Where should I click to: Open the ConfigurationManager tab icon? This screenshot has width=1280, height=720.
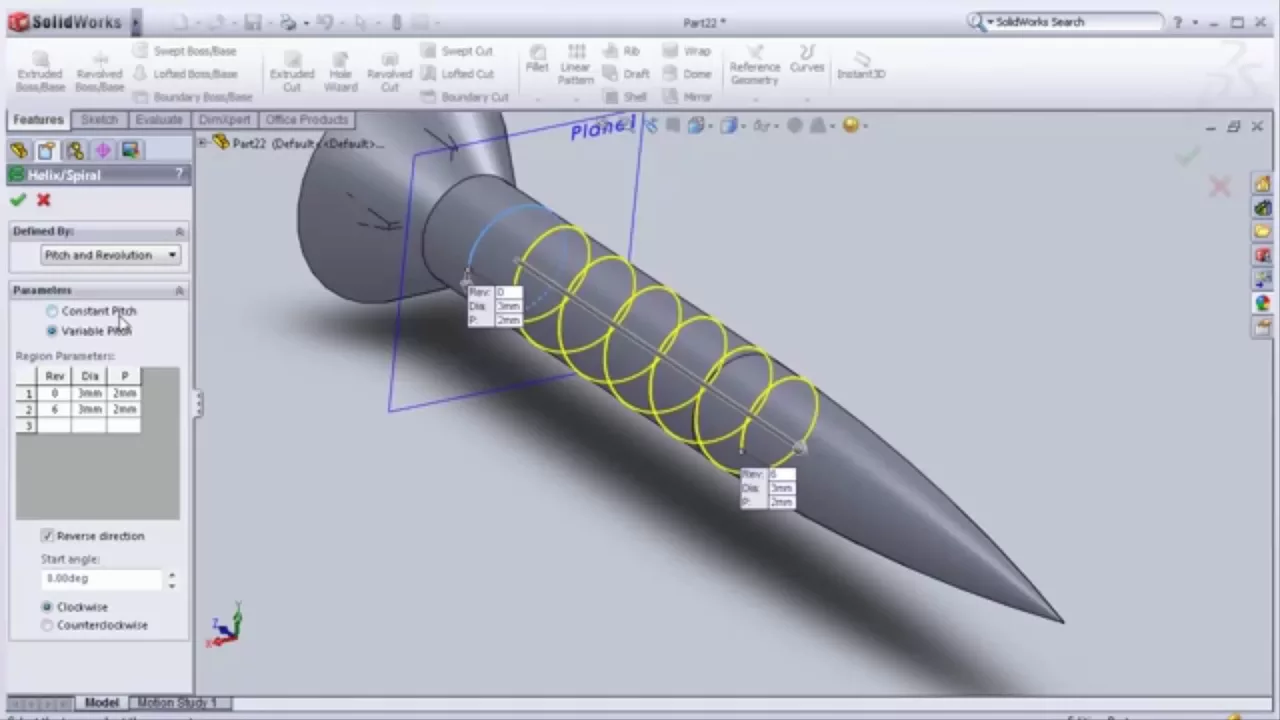(74, 150)
